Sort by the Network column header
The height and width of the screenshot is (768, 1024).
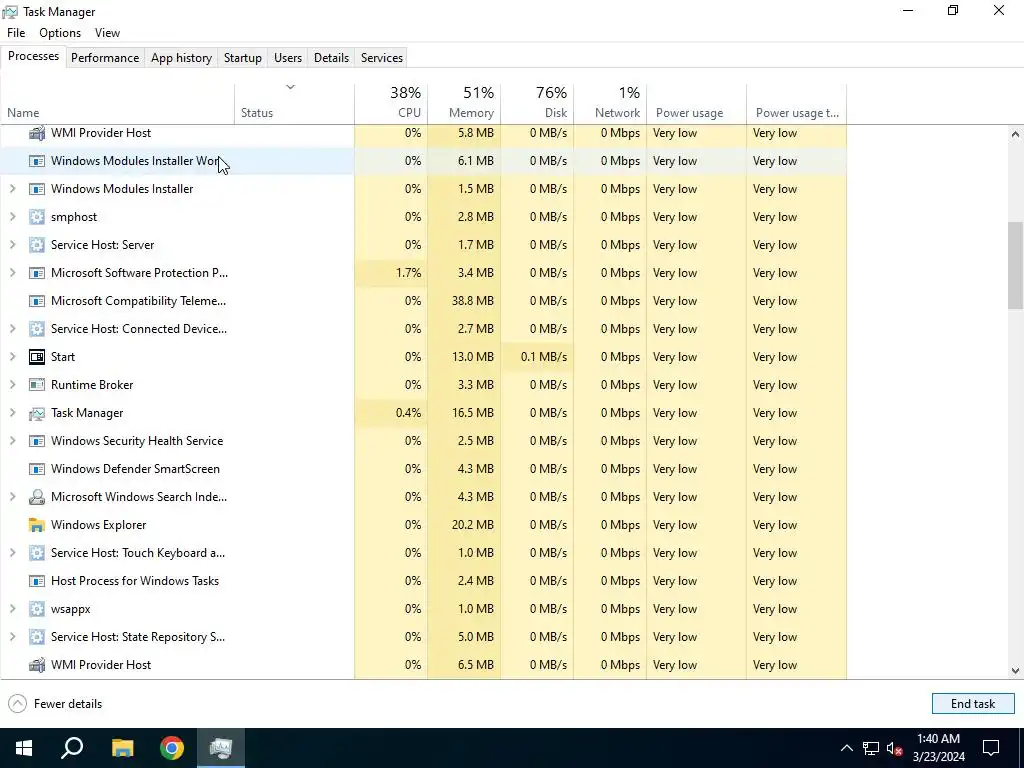pos(611,103)
